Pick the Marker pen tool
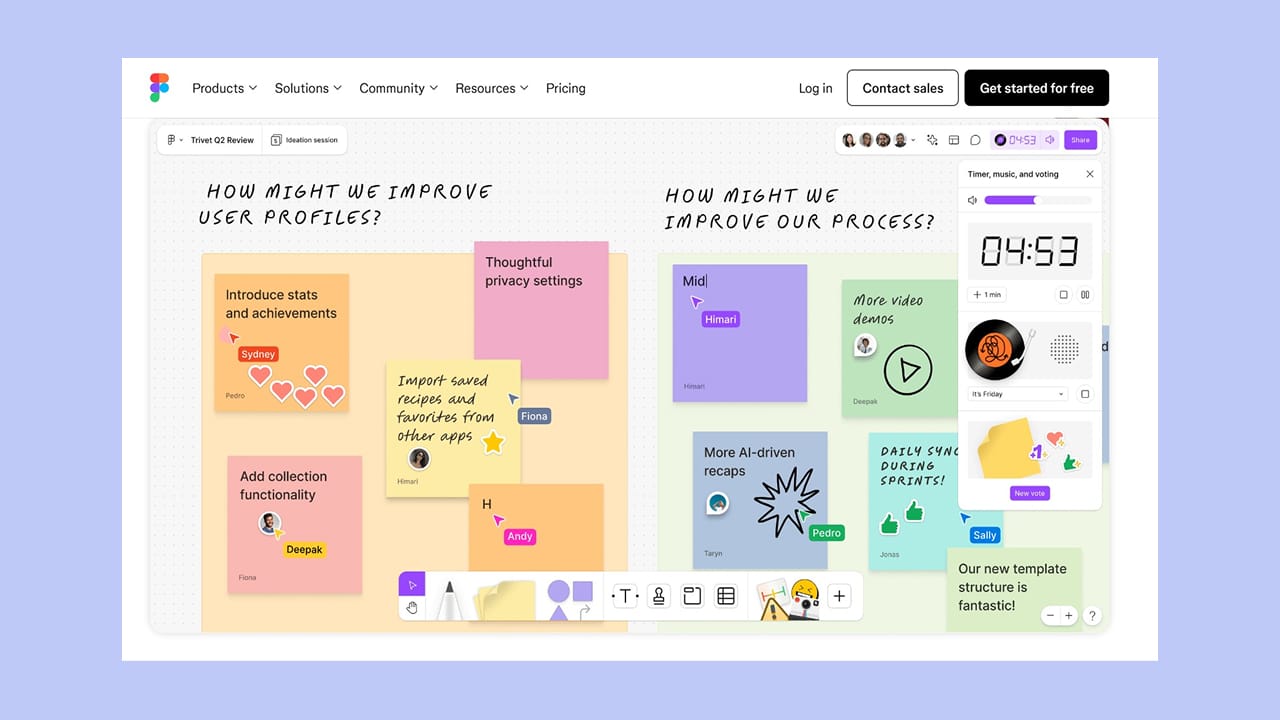 pos(449,599)
